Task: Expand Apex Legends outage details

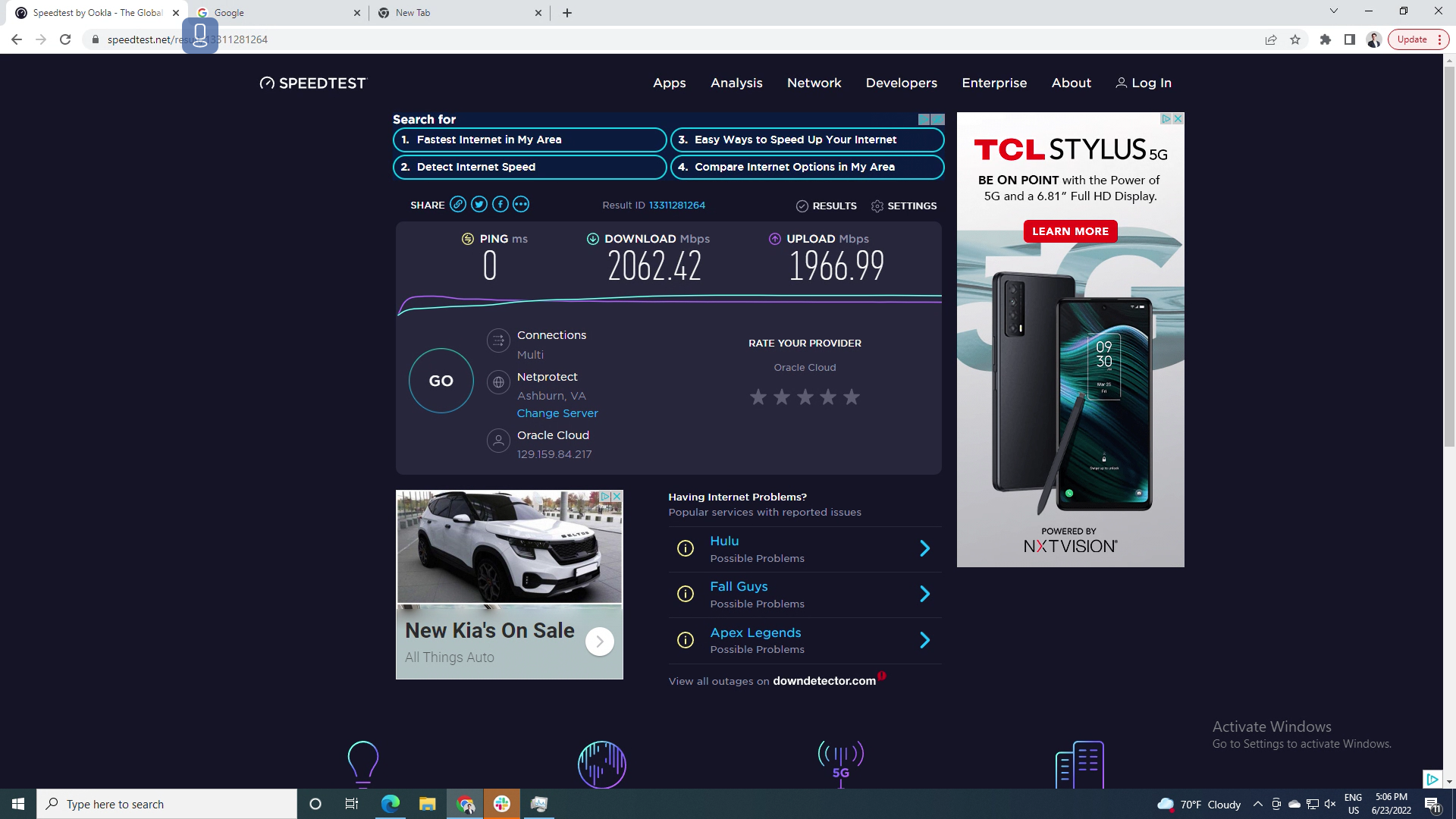Action: [924, 640]
